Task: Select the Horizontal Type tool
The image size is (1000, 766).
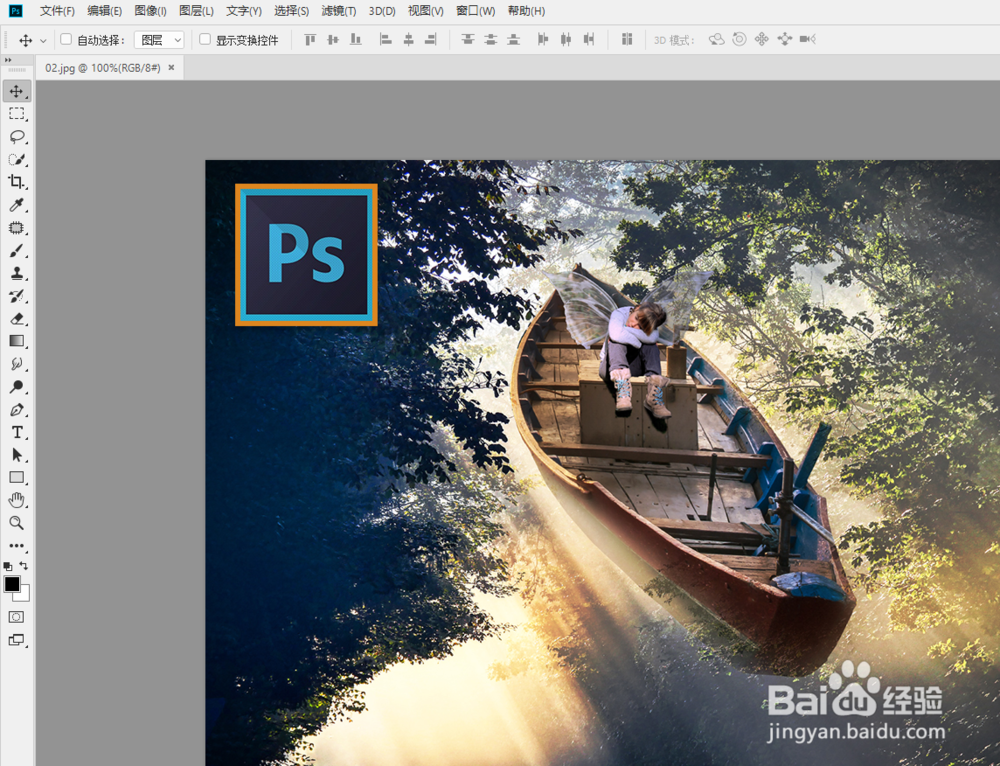Action: [x=17, y=432]
